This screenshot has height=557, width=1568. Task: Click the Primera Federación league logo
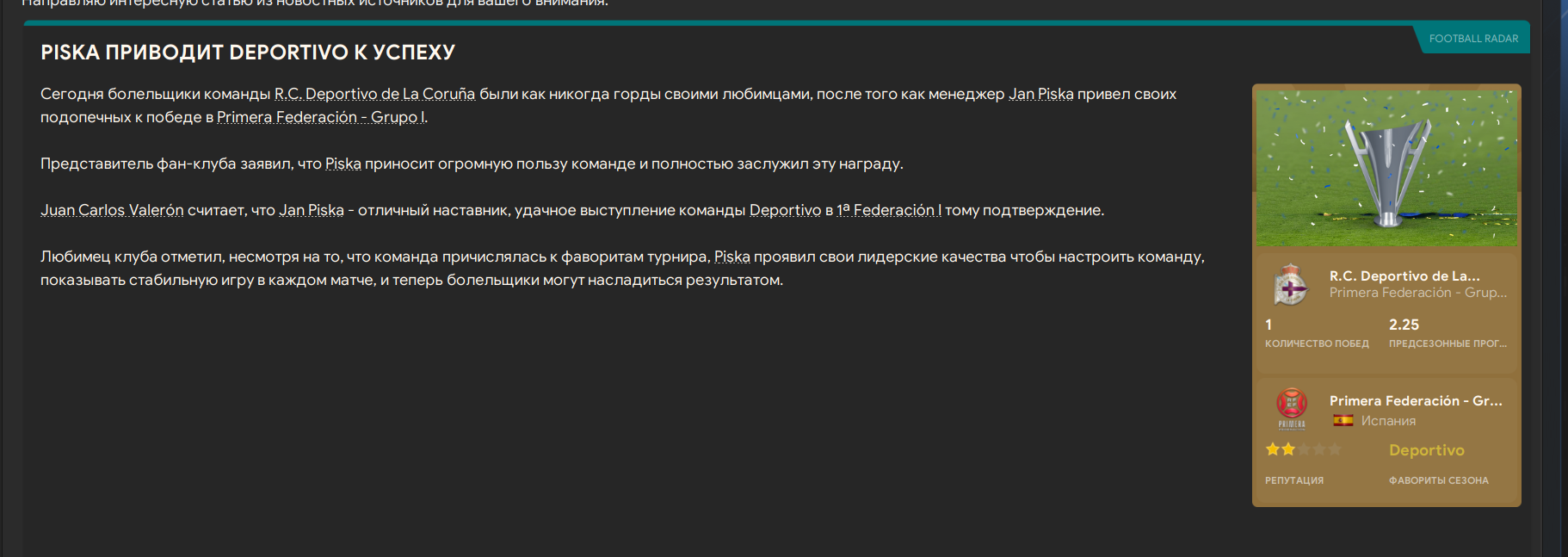[1291, 407]
